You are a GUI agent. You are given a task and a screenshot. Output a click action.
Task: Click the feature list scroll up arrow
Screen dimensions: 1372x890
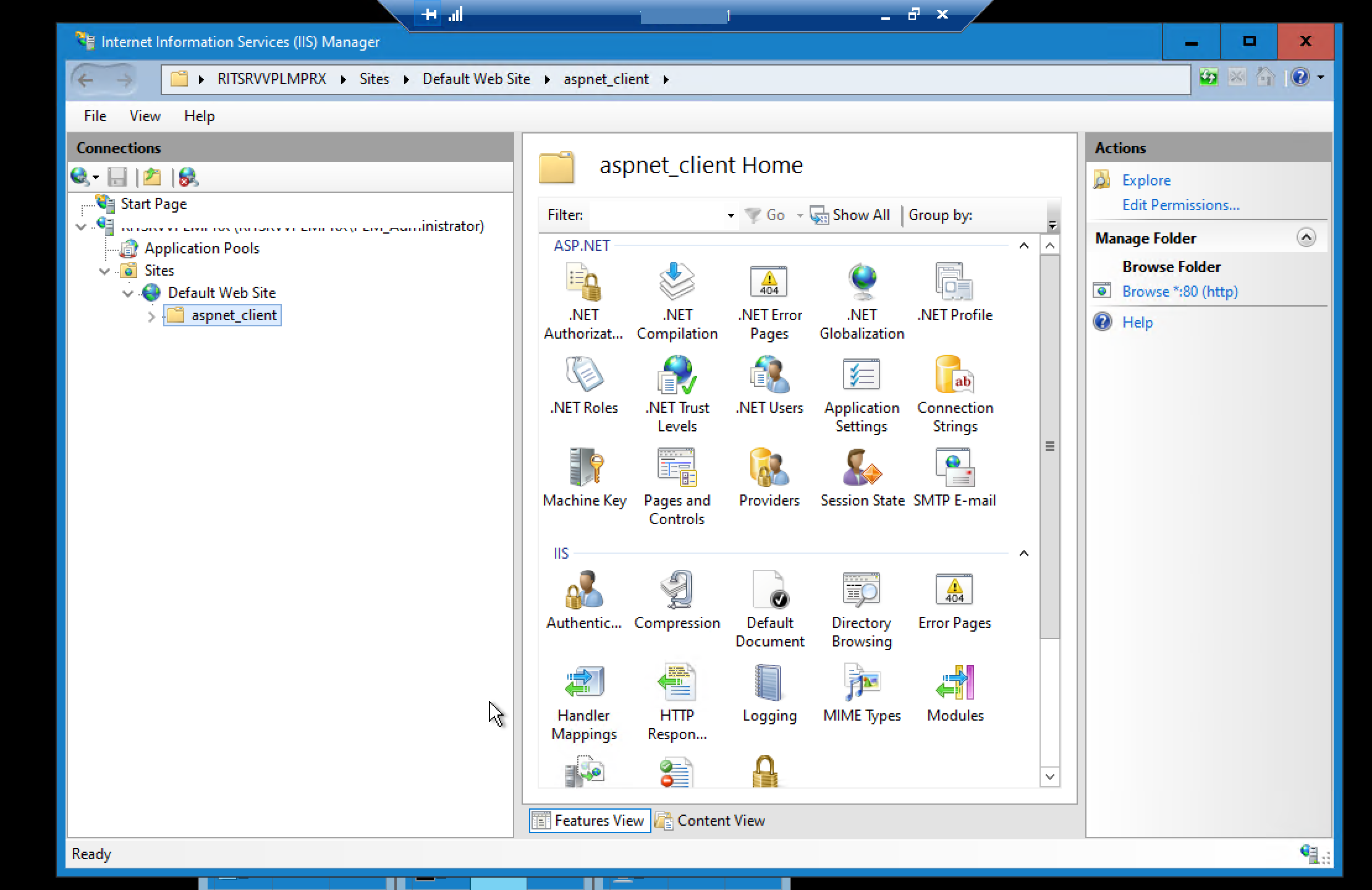[x=1049, y=246]
